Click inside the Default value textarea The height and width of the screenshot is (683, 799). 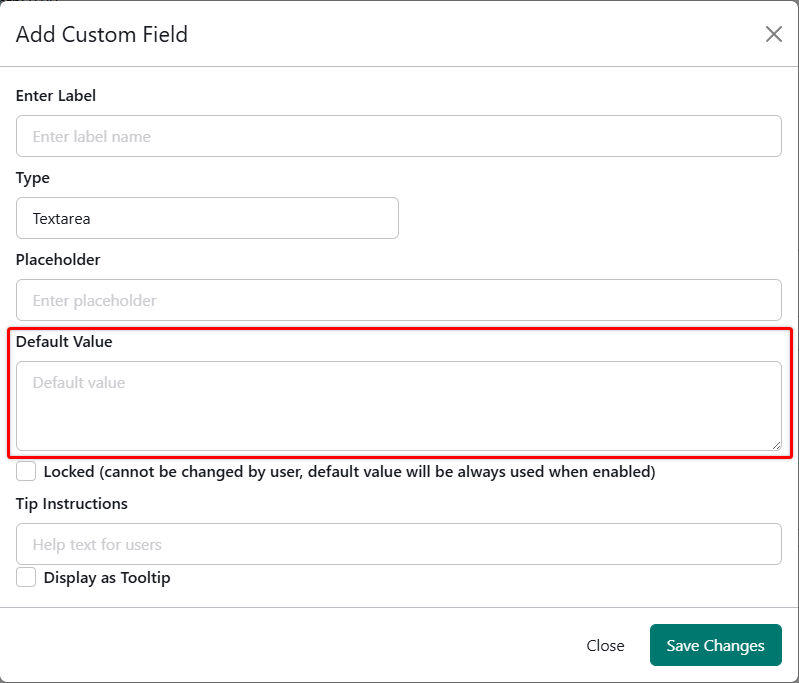pyautogui.click(x=398, y=405)
